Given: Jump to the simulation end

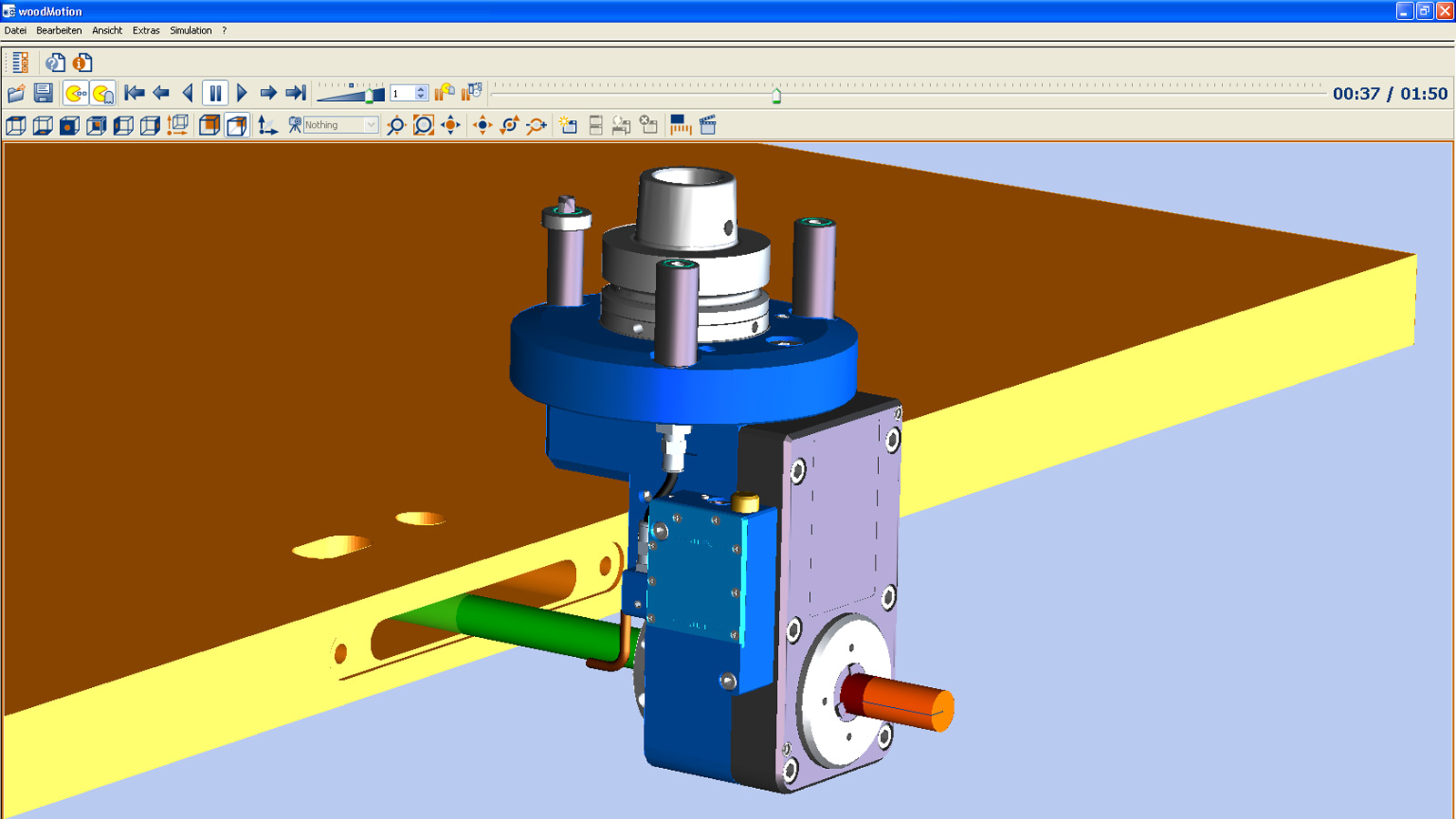Looking at the screenshot, I should [296, 93].
